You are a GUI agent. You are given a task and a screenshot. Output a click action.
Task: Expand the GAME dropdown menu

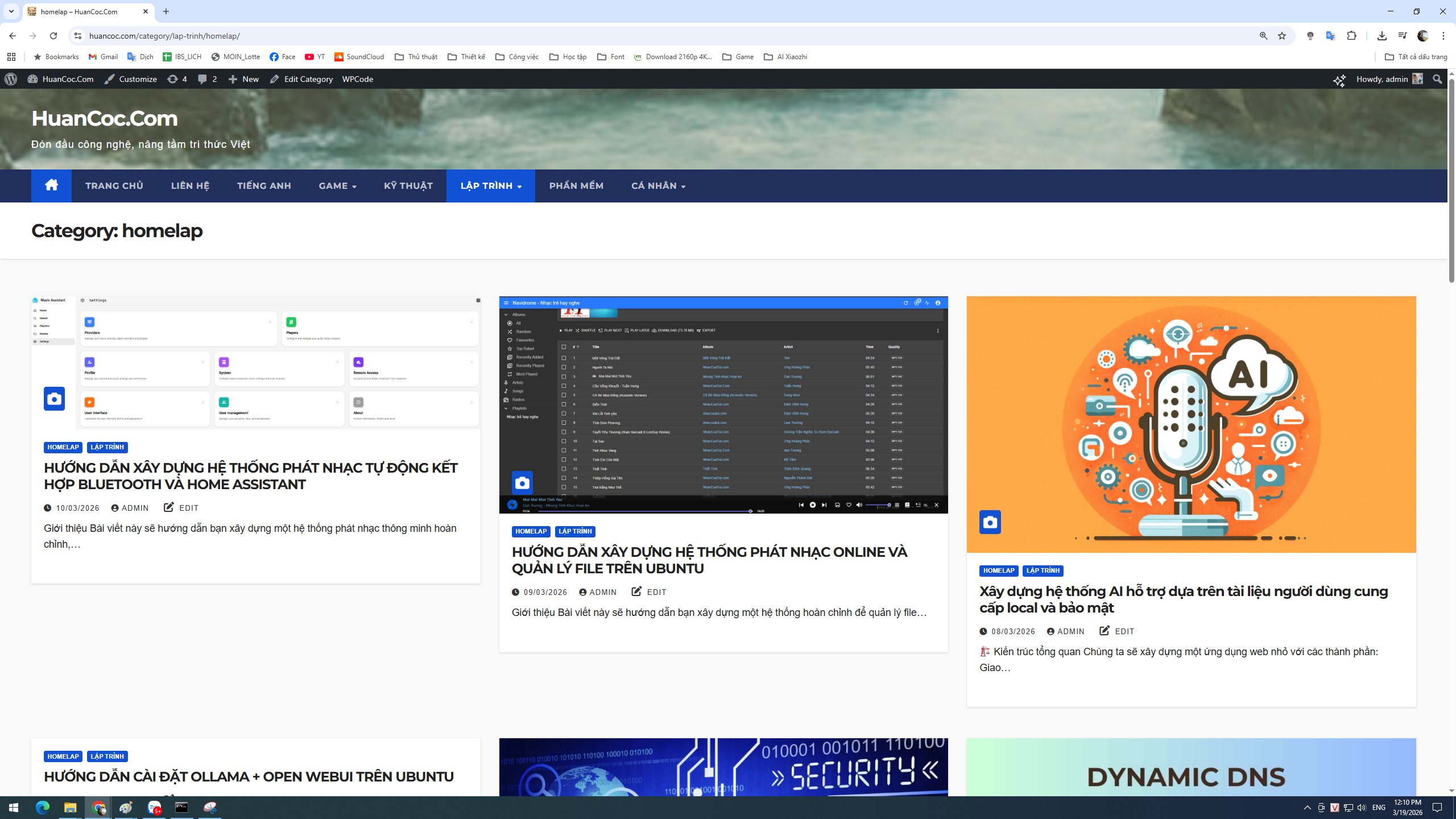click(x=337, y=186)
